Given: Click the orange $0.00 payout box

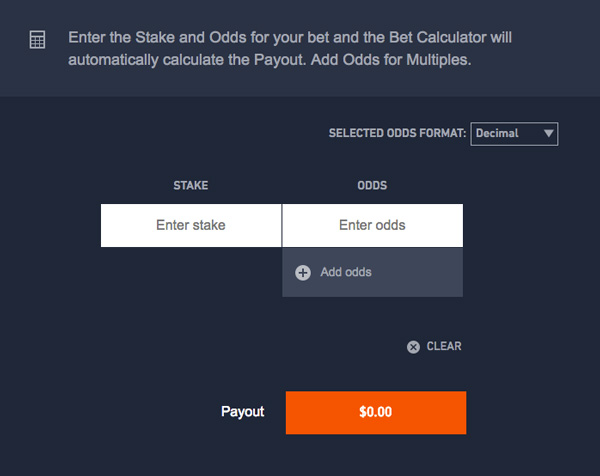Looking at the screenshot, I should (x=376, y=412).
